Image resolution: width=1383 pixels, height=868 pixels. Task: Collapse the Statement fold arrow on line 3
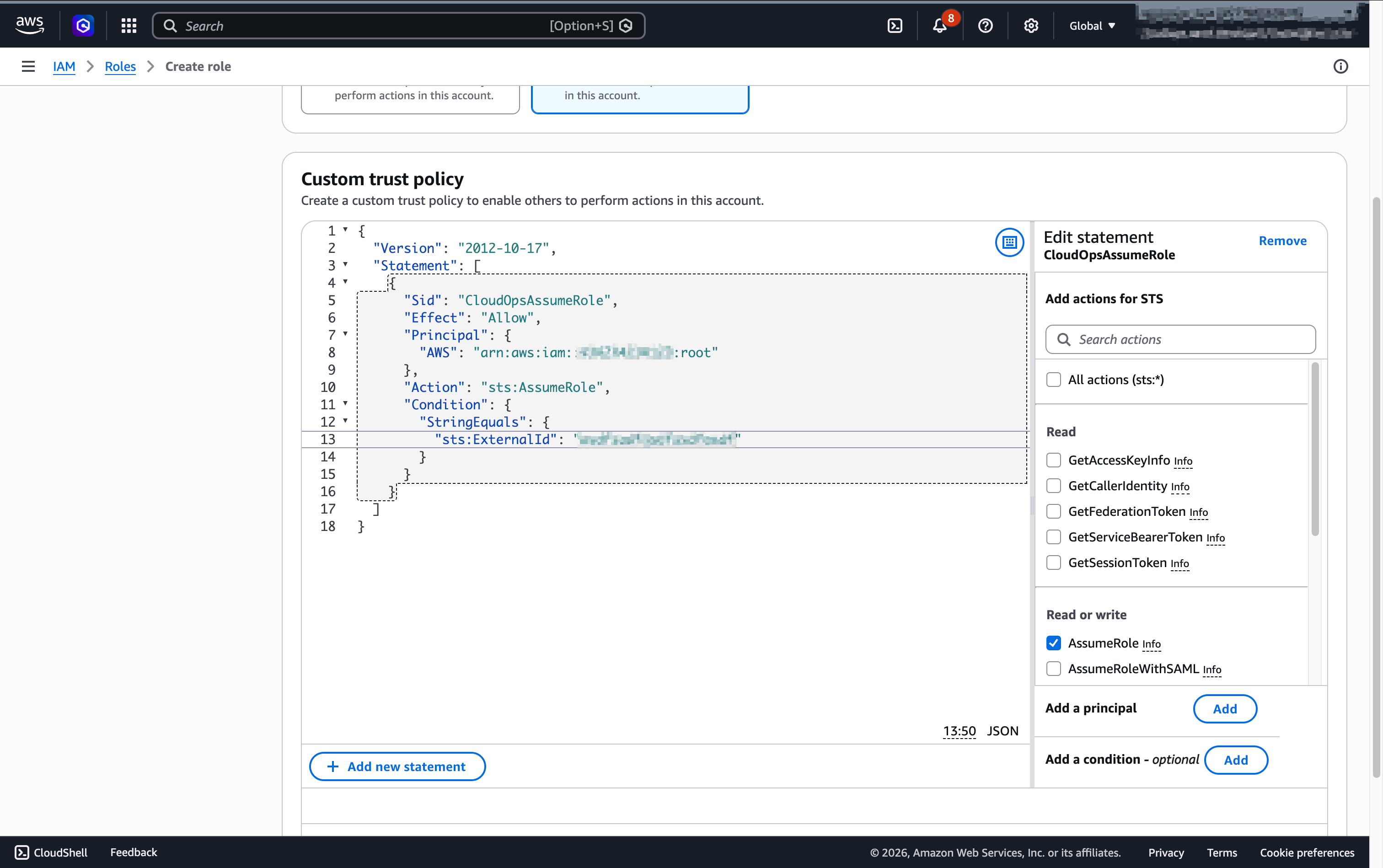[x=345, y=264]
